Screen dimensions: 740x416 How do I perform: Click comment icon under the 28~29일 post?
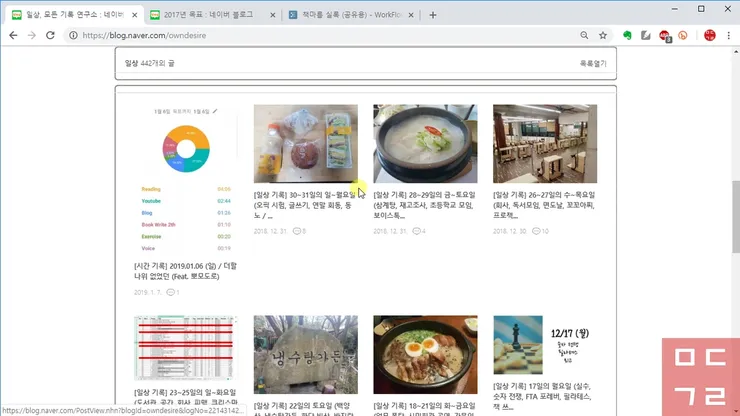[416, 231]
